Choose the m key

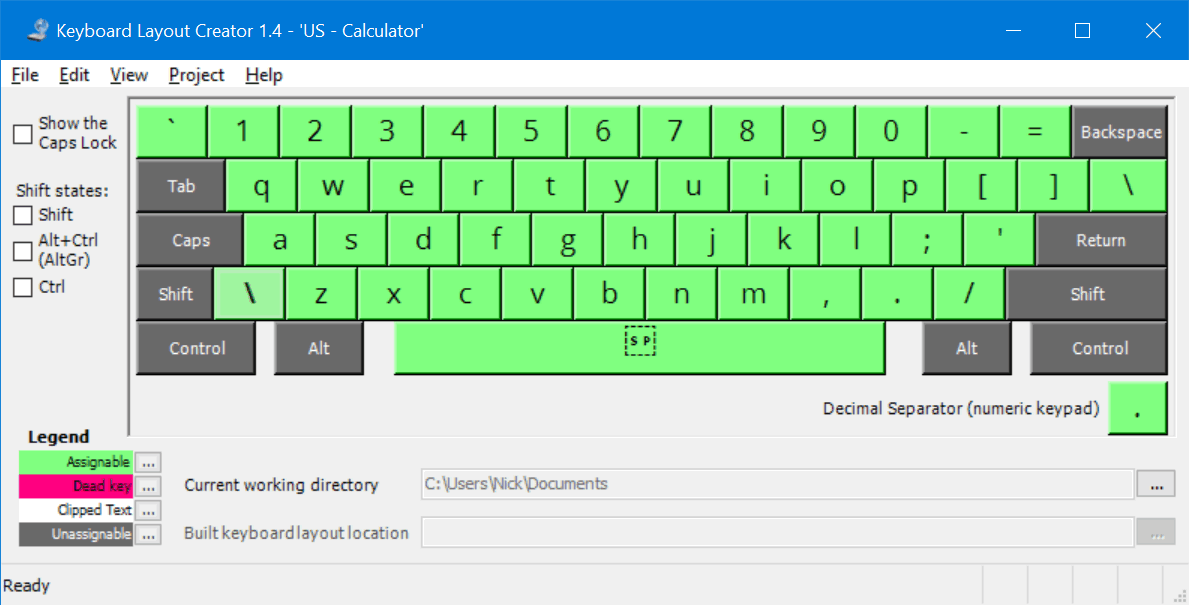tap(753, 293)
